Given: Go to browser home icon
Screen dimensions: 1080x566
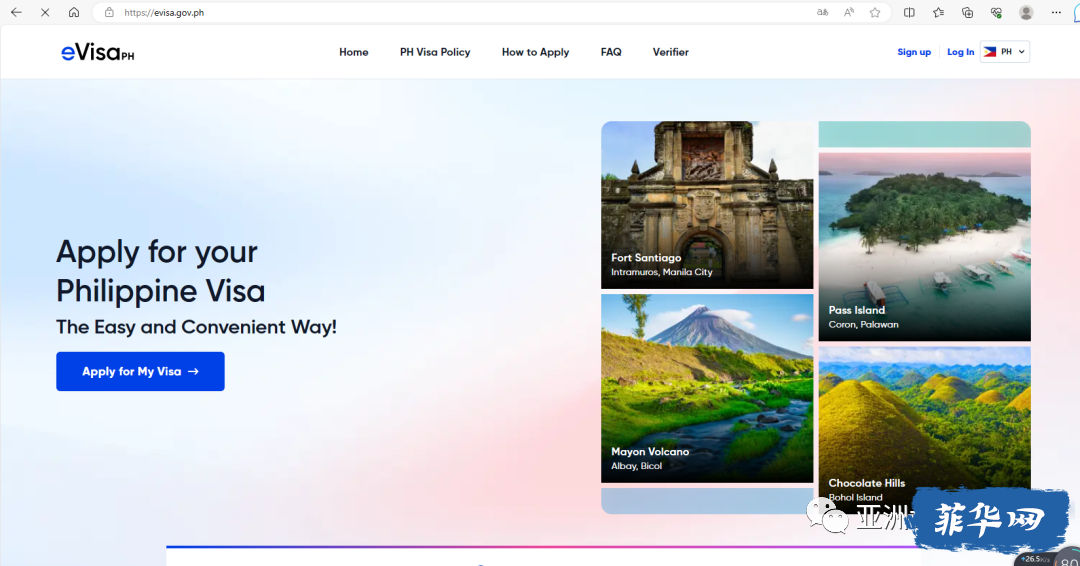Looking at the screenshot, I should click(74, 12).
